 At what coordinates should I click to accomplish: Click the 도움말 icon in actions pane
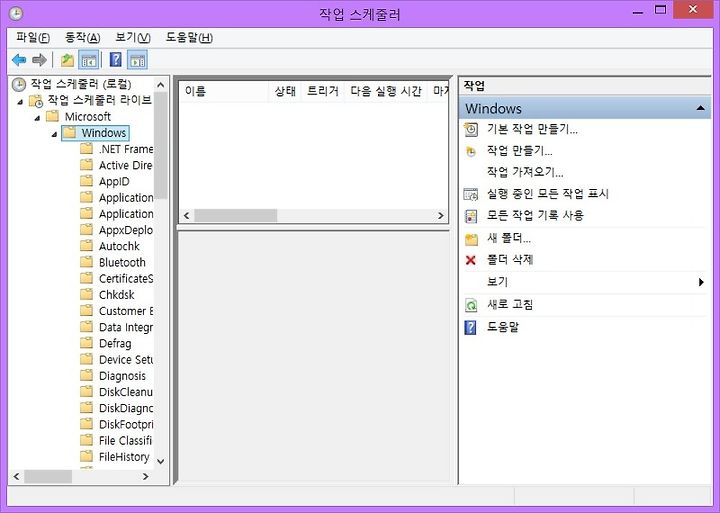coord(470,327)
